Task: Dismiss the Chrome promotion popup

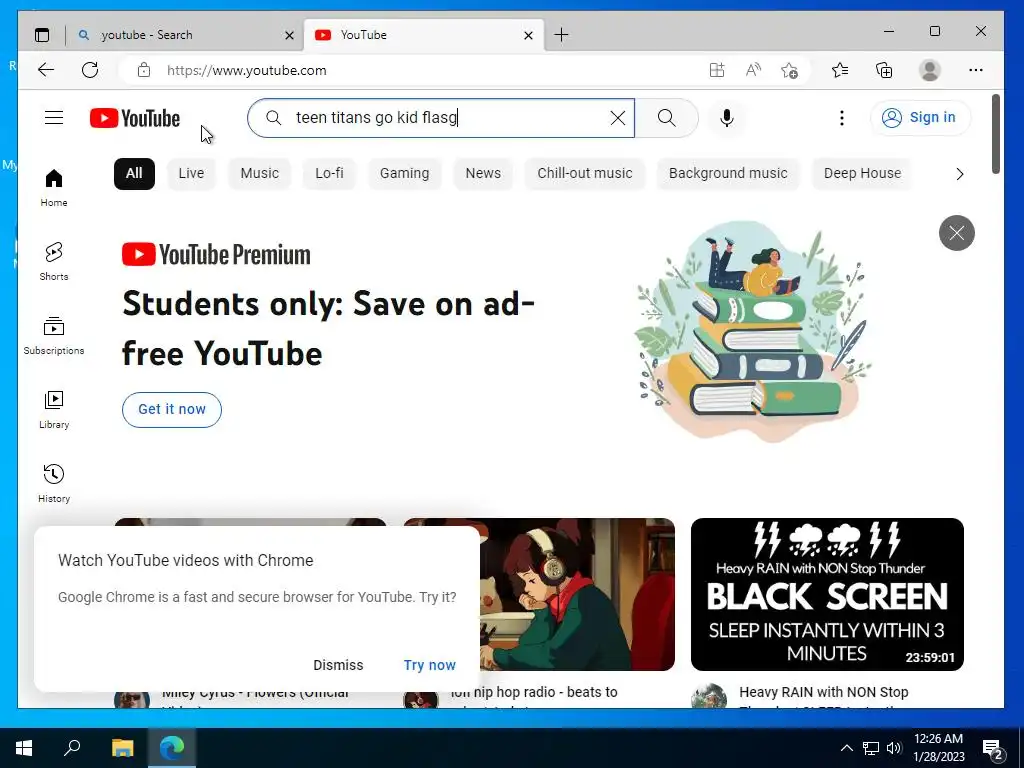Action: point(338,665)
